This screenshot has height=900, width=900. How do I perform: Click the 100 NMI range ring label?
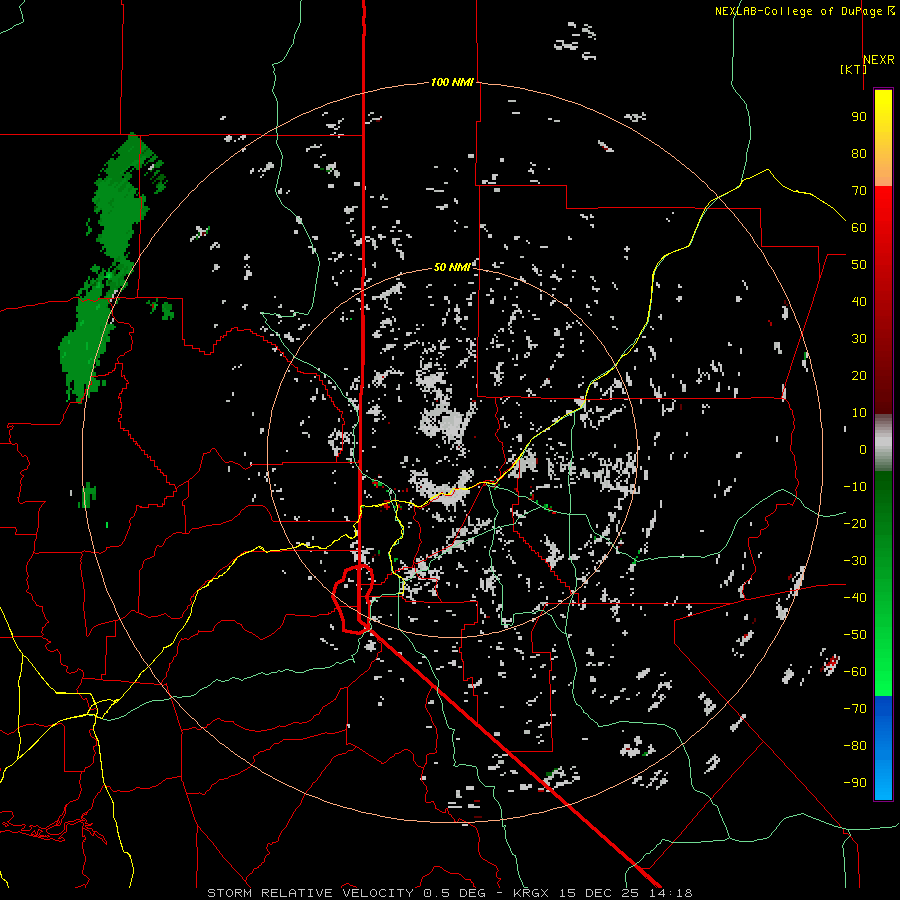(452, 82)
